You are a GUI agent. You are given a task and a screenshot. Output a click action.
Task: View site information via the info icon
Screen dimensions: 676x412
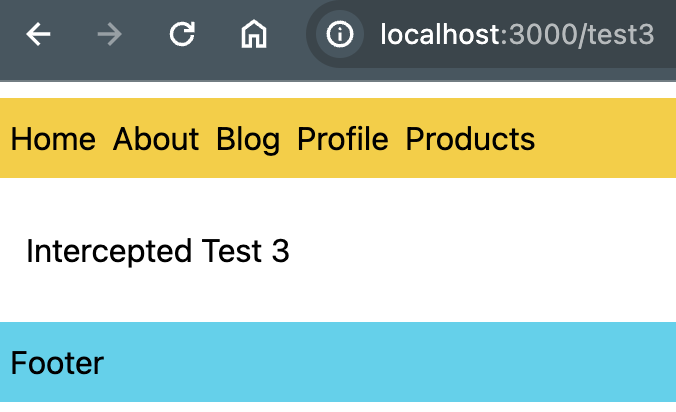(x=340, y=34)
